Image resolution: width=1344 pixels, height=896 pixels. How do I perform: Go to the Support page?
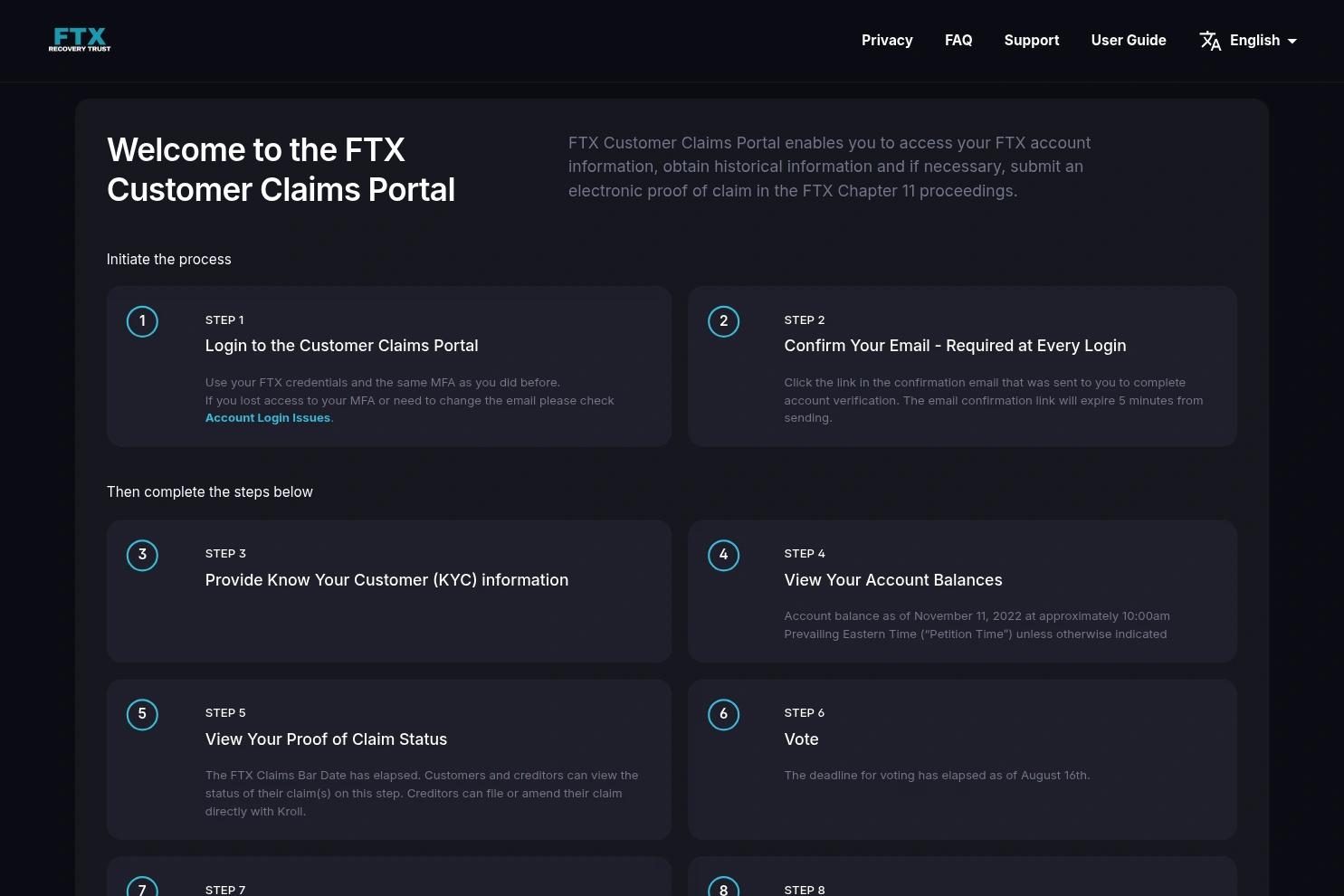click(1032, 41)
